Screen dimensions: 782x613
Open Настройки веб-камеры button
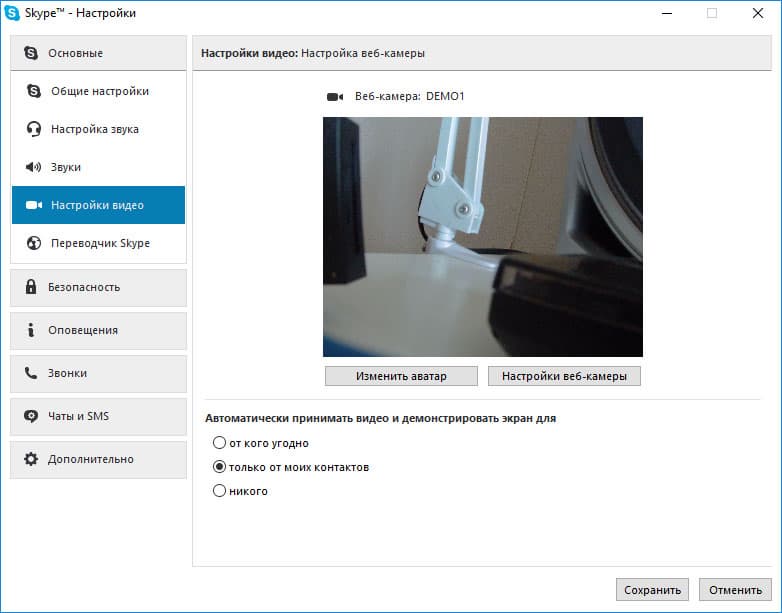564,376
